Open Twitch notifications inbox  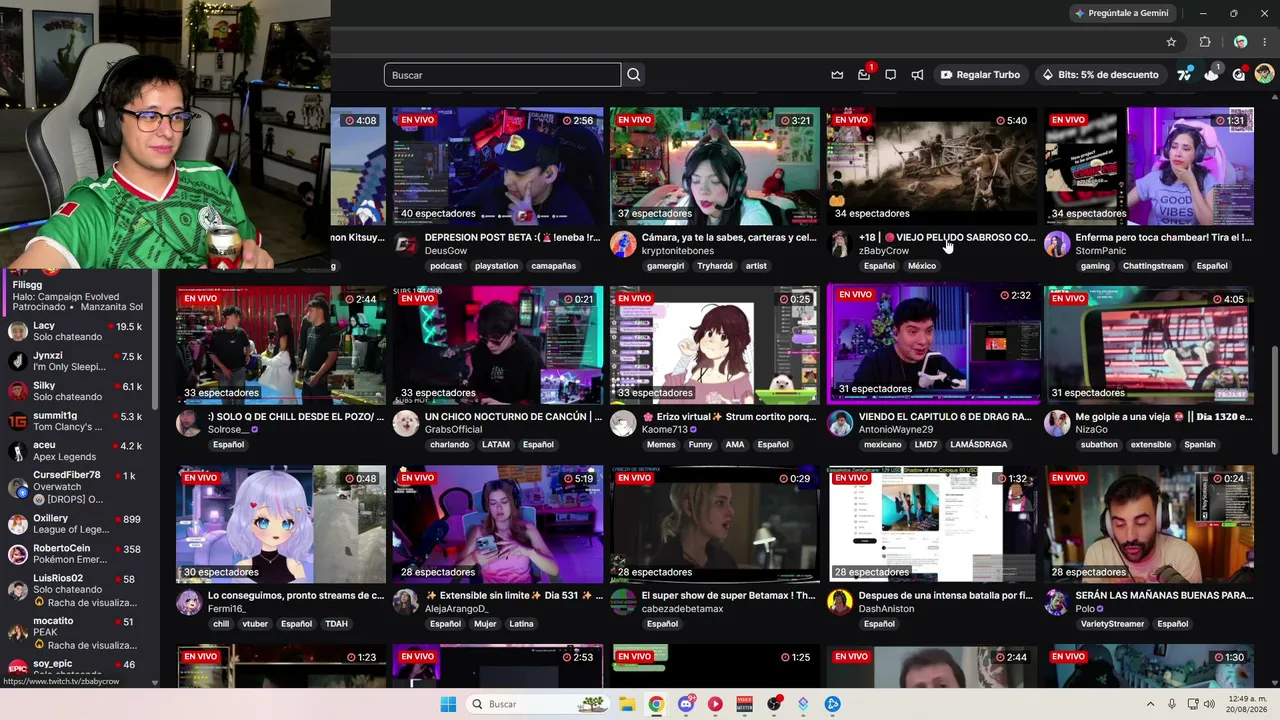864,75
